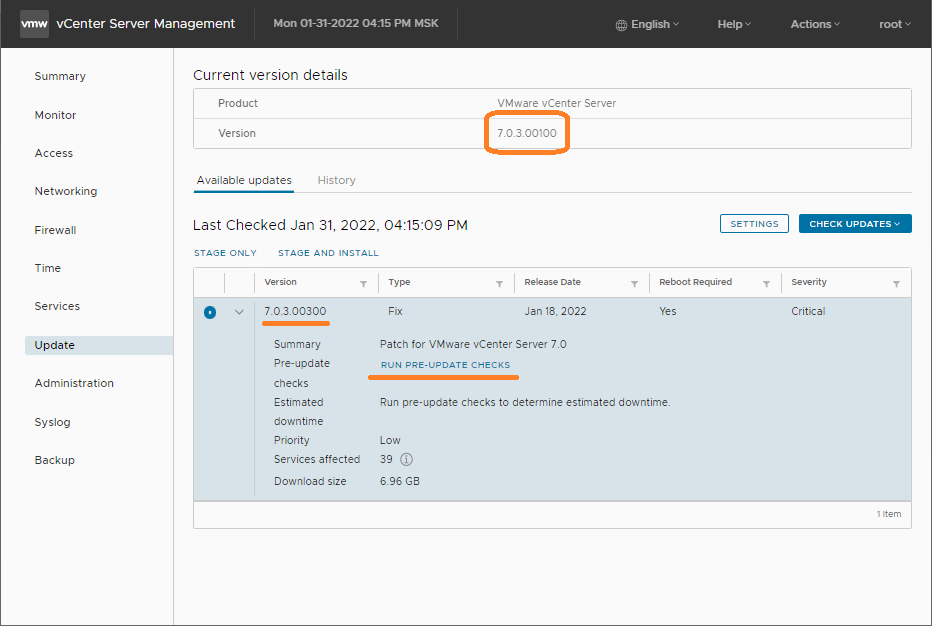Go to Monitor in sidebar
932x626 pixels.
[x=55, y=115]
